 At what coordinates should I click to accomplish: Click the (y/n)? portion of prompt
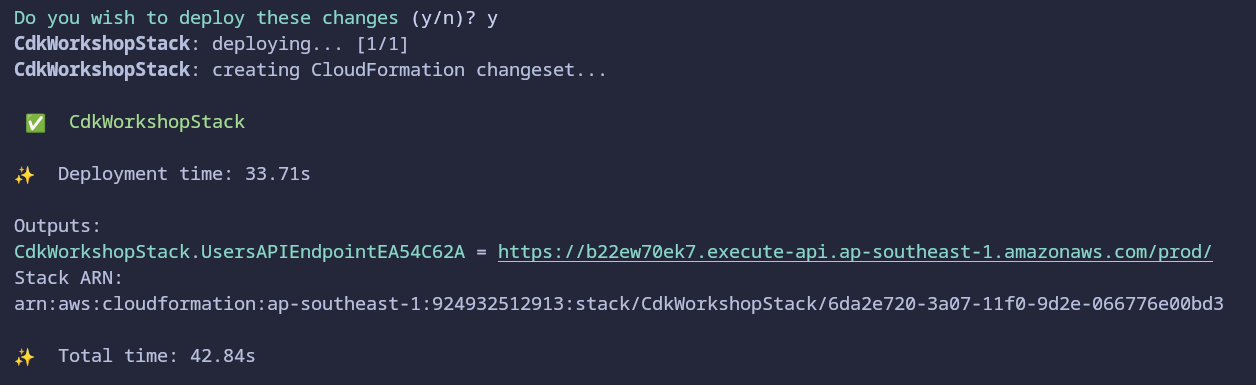point(443,19)
